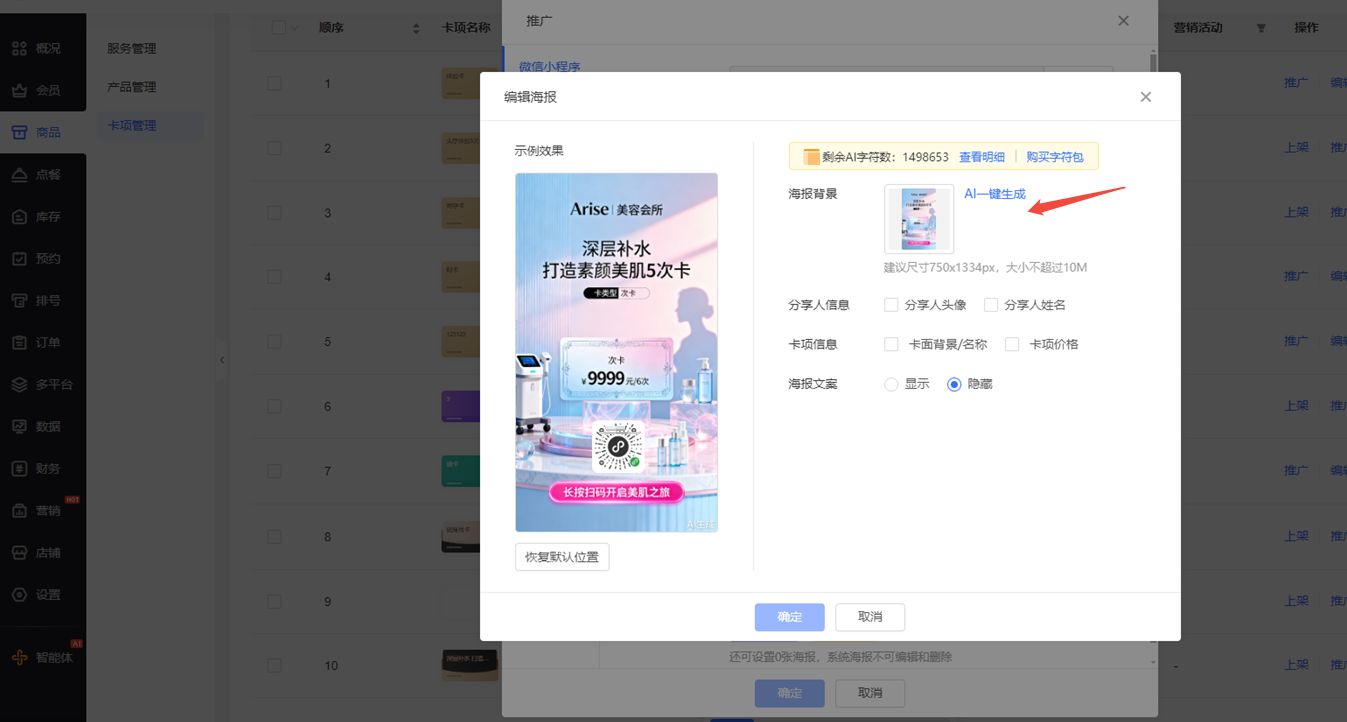The width and height of the screenshot is (1347, 722).
Task: Switch to 微信小程序 tab in 推广 dialog
Action: [x=549, y=66]
